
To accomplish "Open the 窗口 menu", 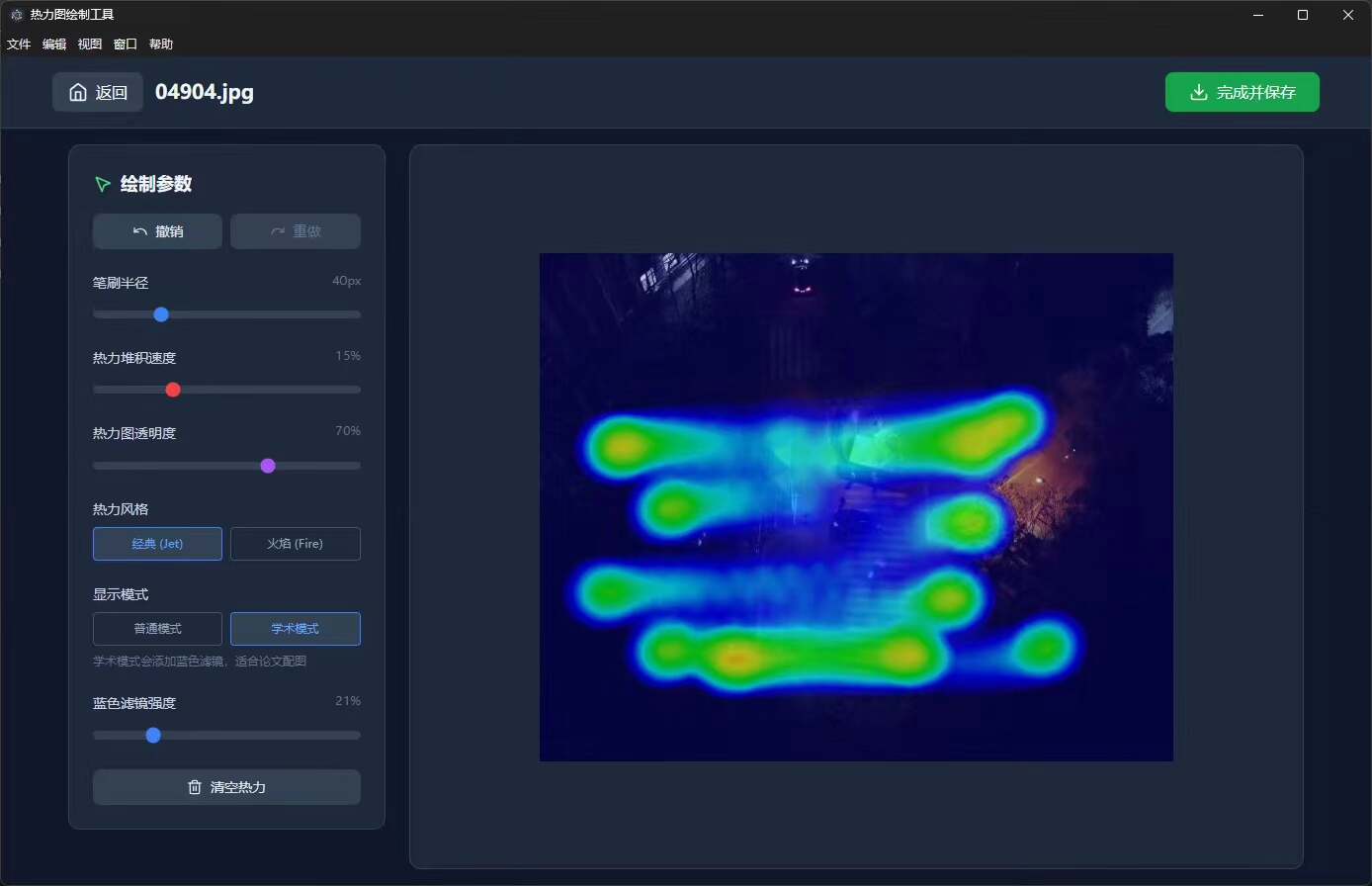I will tap(126, 44).
